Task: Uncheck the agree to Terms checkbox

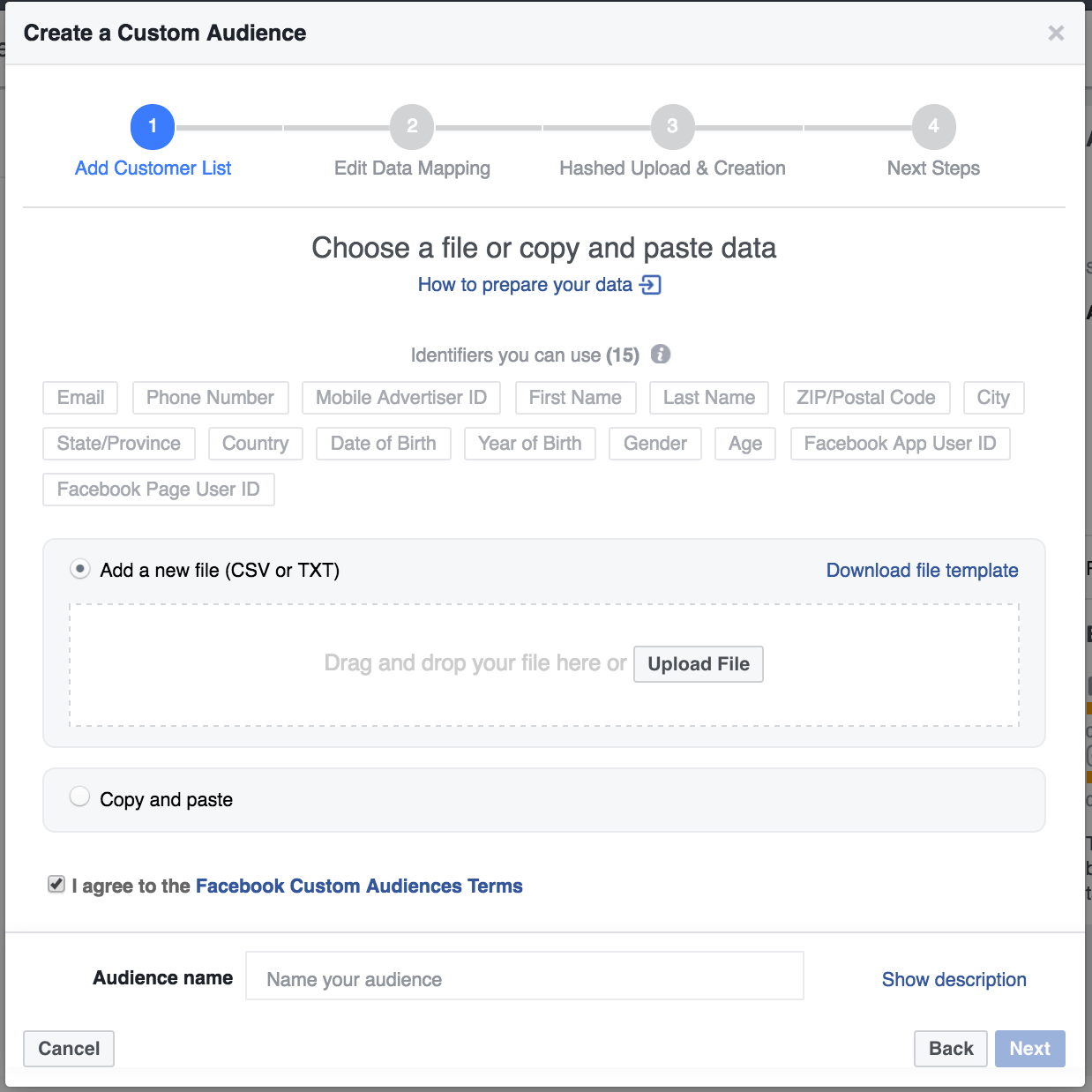Action: click(56, 885)
